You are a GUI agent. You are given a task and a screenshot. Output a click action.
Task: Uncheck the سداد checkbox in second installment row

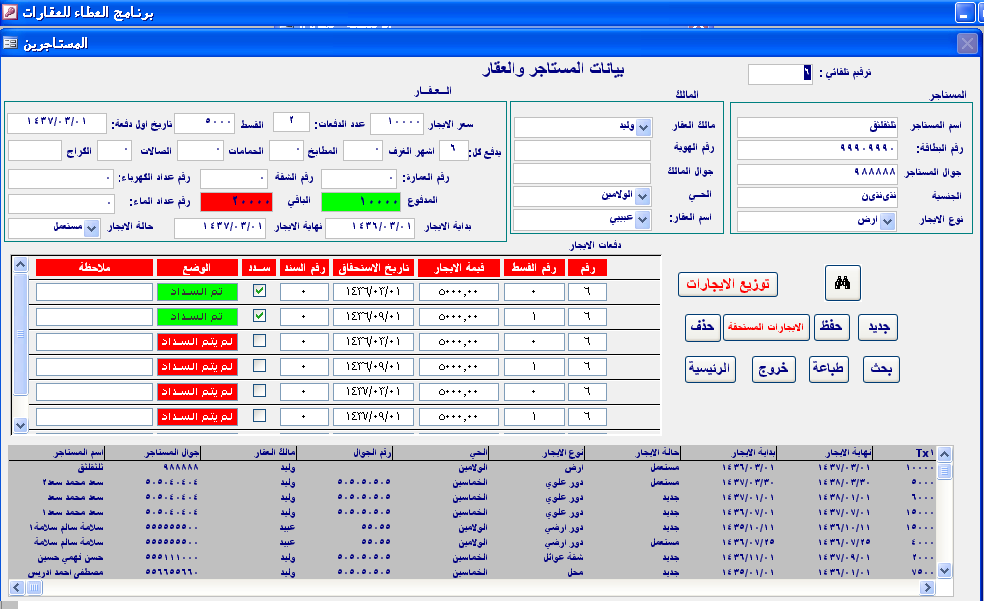(259, 316)
